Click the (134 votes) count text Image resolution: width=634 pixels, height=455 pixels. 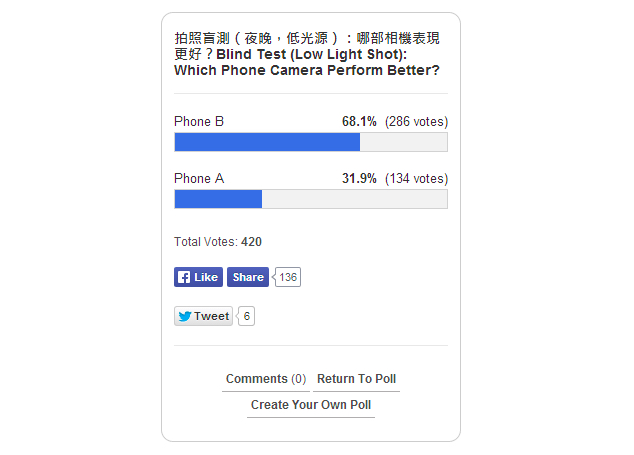pyautogui.click(x=416, y=179)
